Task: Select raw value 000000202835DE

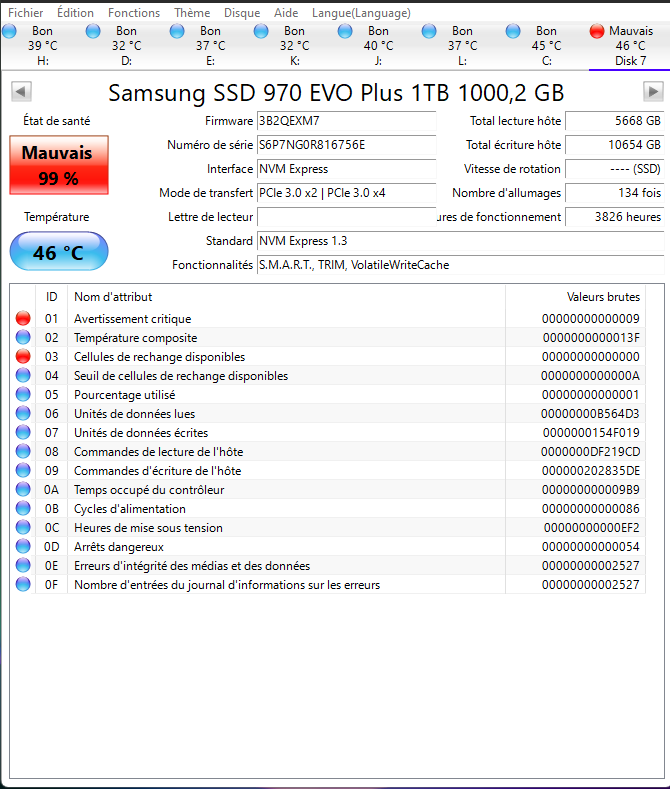Action: click(x=591, y=471)
